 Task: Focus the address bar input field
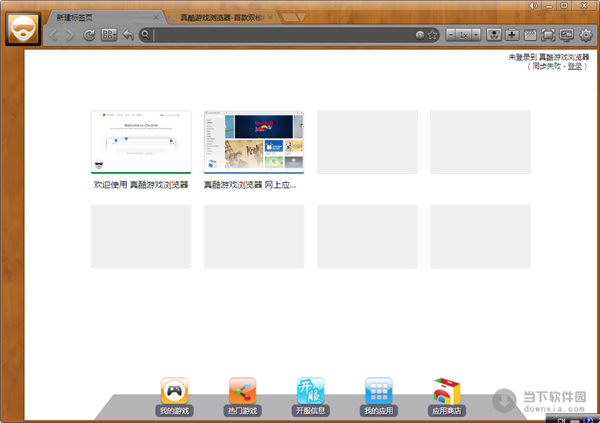tap(283, 35)
